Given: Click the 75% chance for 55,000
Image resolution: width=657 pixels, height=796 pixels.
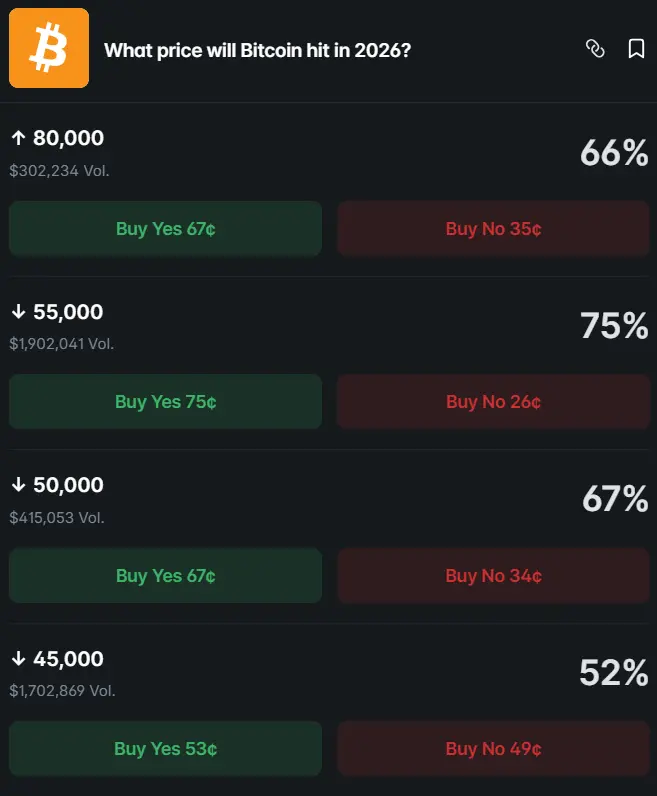Looking at the screenshot, I should coord(614,326).
